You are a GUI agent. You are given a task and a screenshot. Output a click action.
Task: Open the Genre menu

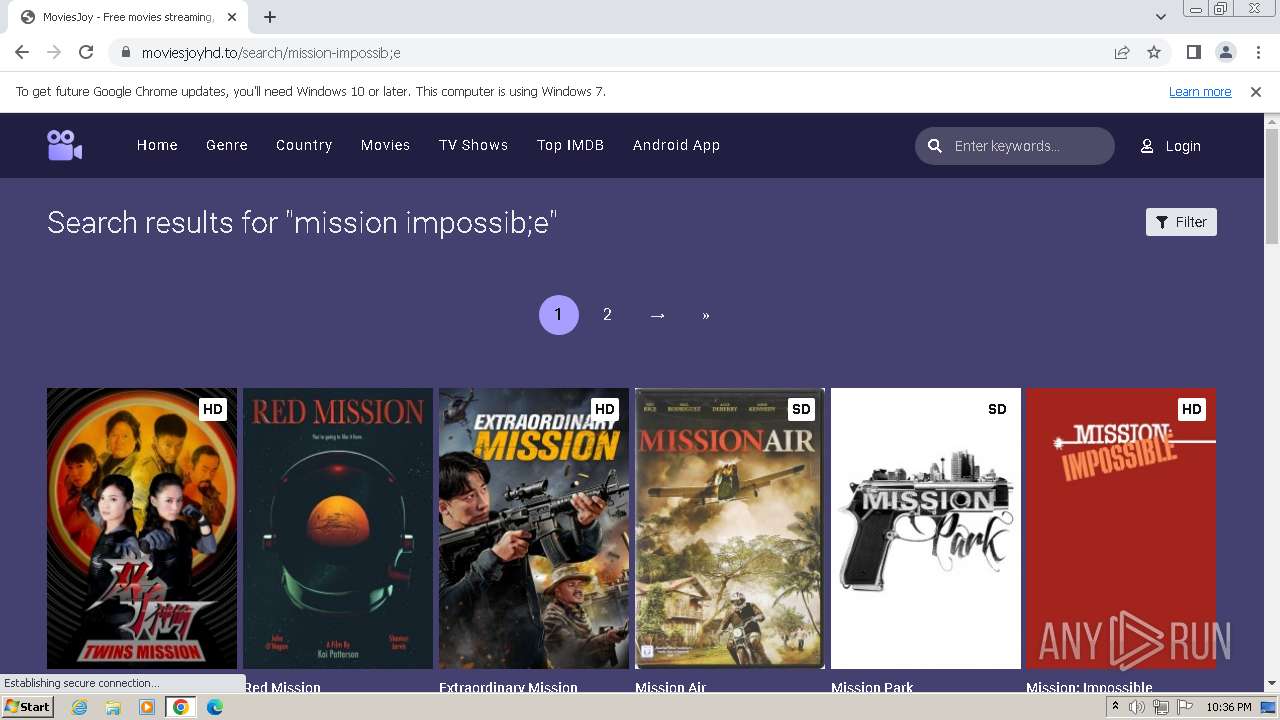[x=227, y=145]
